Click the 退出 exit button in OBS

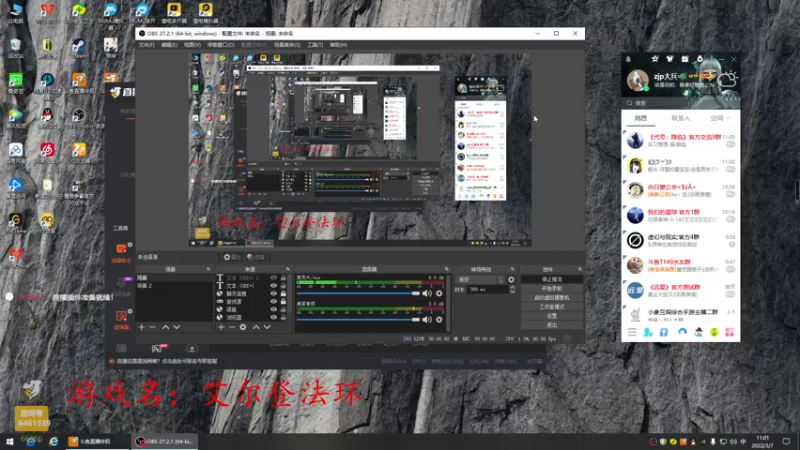click(x=552, y=325)
